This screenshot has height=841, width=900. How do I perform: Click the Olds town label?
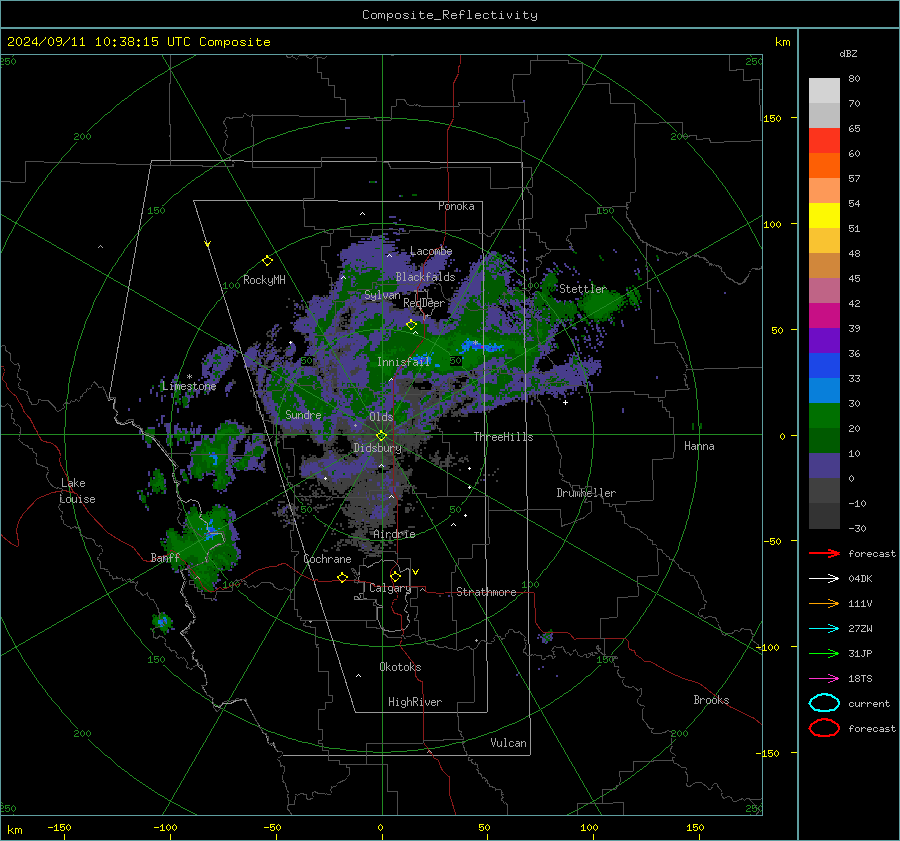tap(381, 417)
